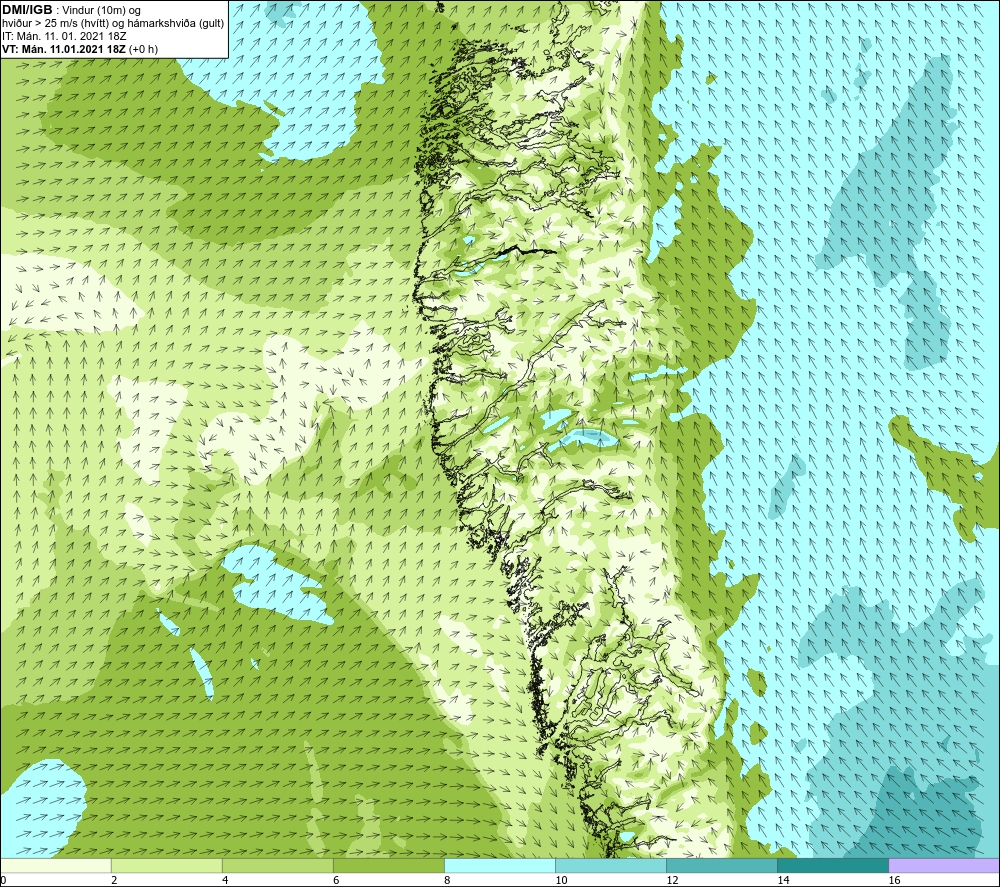The height and width of the screenshot is (887, 1000).
Task: Click the scale label '0'
Action: (x=3, y=881)
